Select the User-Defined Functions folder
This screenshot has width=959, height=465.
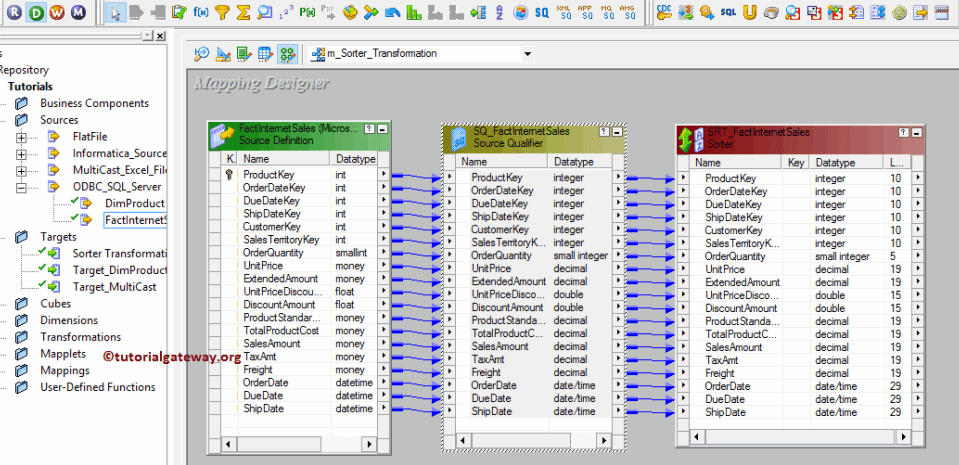[98, 387]
